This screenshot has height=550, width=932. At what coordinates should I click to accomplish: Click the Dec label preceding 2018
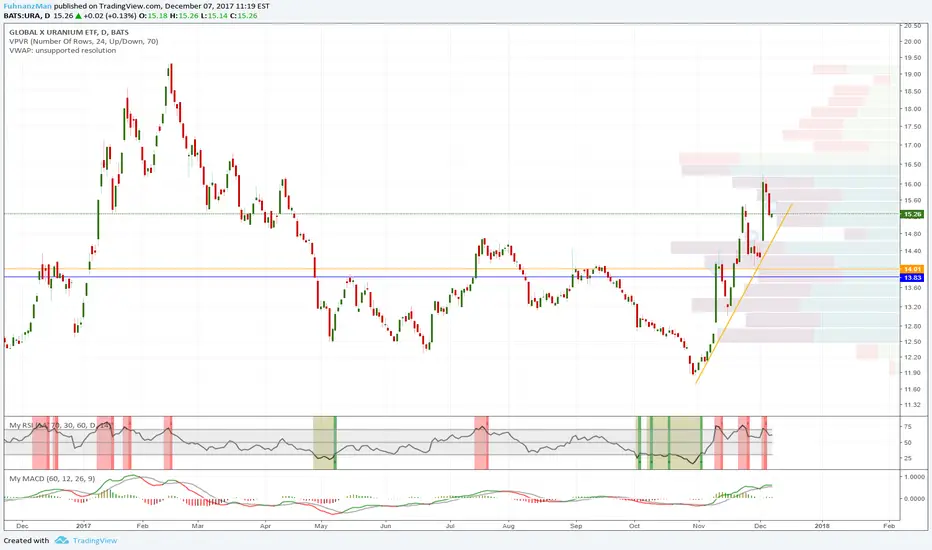pos(759,526)
